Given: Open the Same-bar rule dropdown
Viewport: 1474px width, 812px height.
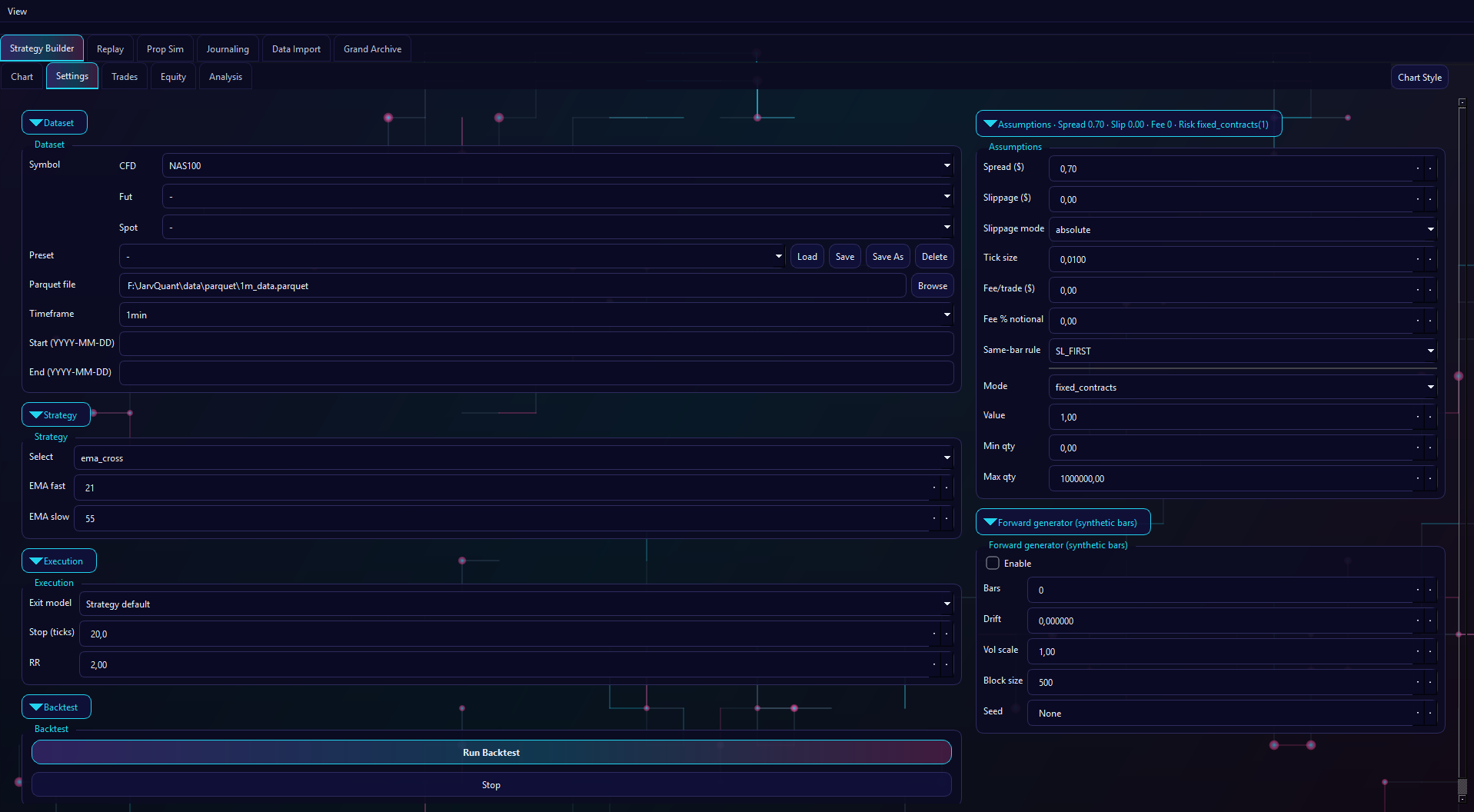Looking at the screenshot, I should coord(1243,351).
